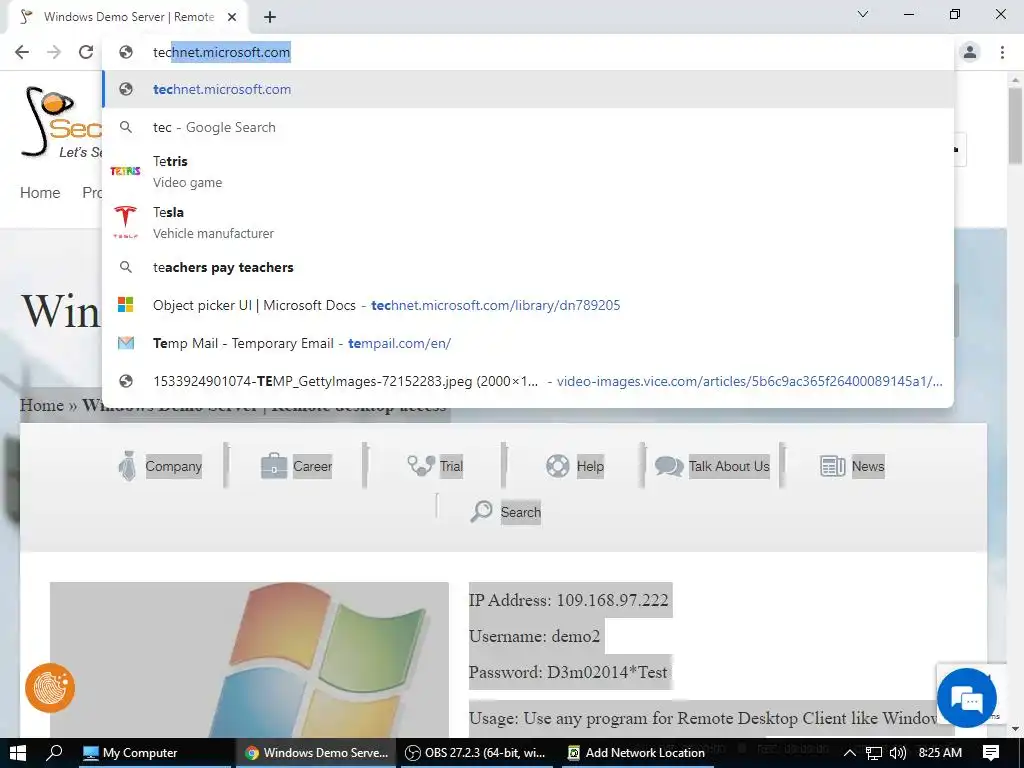Click the lifebuoy icon beside Help
Image resolution: width=1024 pixels, height=768 pixels.
tap(558, 466)
